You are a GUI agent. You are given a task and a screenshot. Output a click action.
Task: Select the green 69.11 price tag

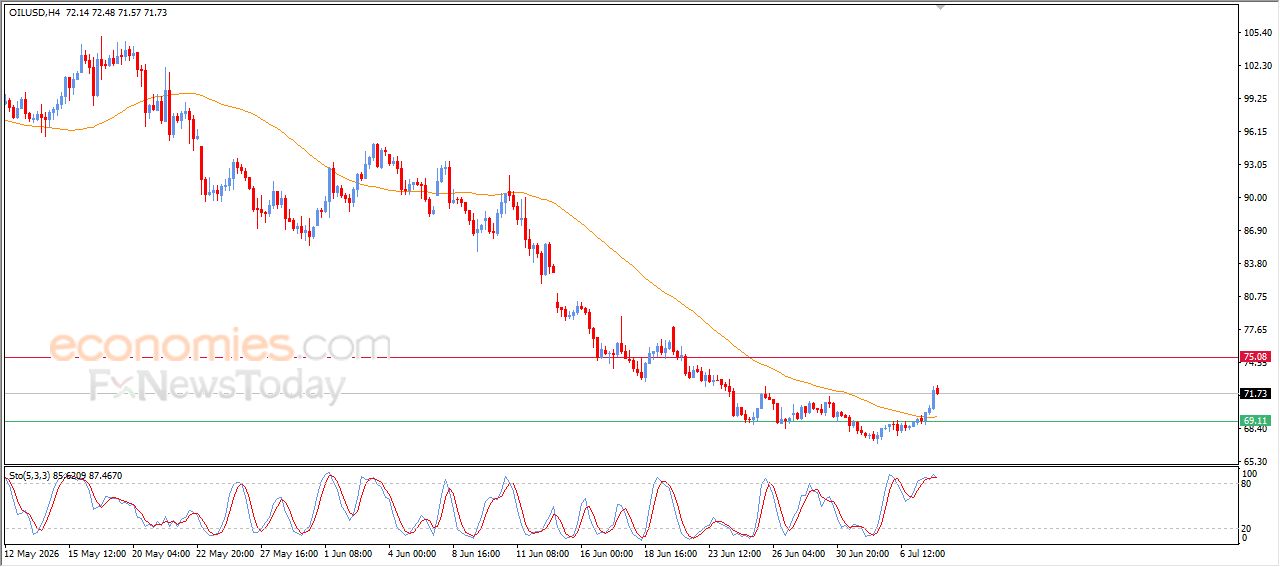tap(1255, 421)
